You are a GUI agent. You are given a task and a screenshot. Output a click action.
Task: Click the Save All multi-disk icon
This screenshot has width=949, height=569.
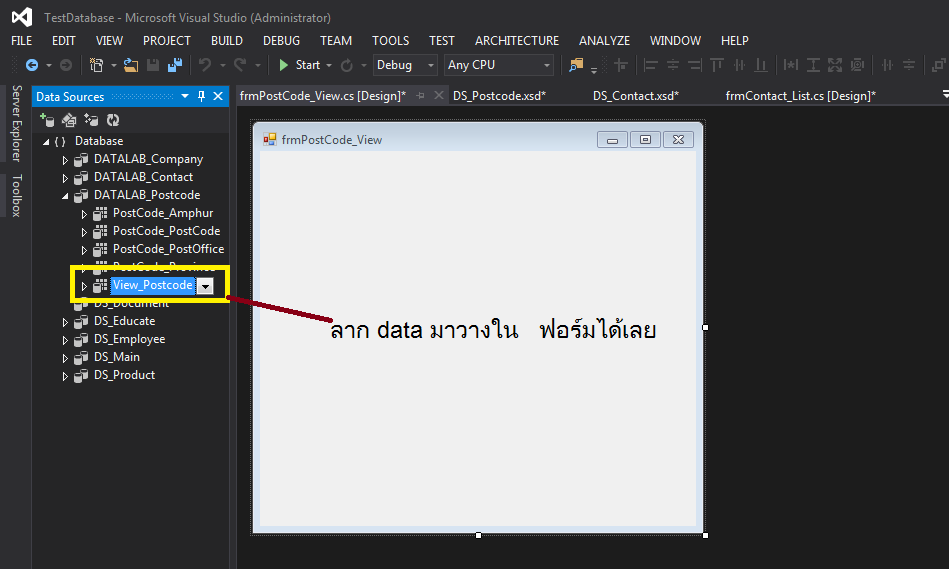[x=175, y=65]
